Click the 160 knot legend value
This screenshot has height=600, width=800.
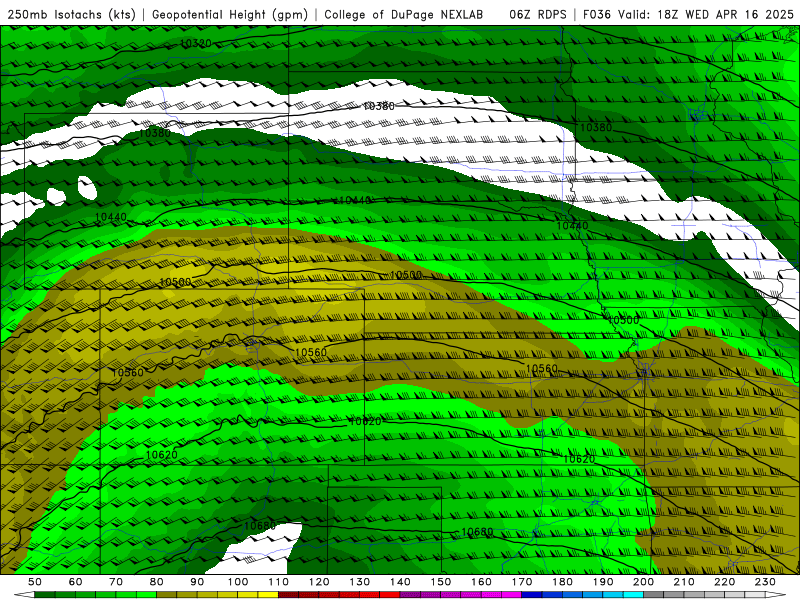[482, 582]
